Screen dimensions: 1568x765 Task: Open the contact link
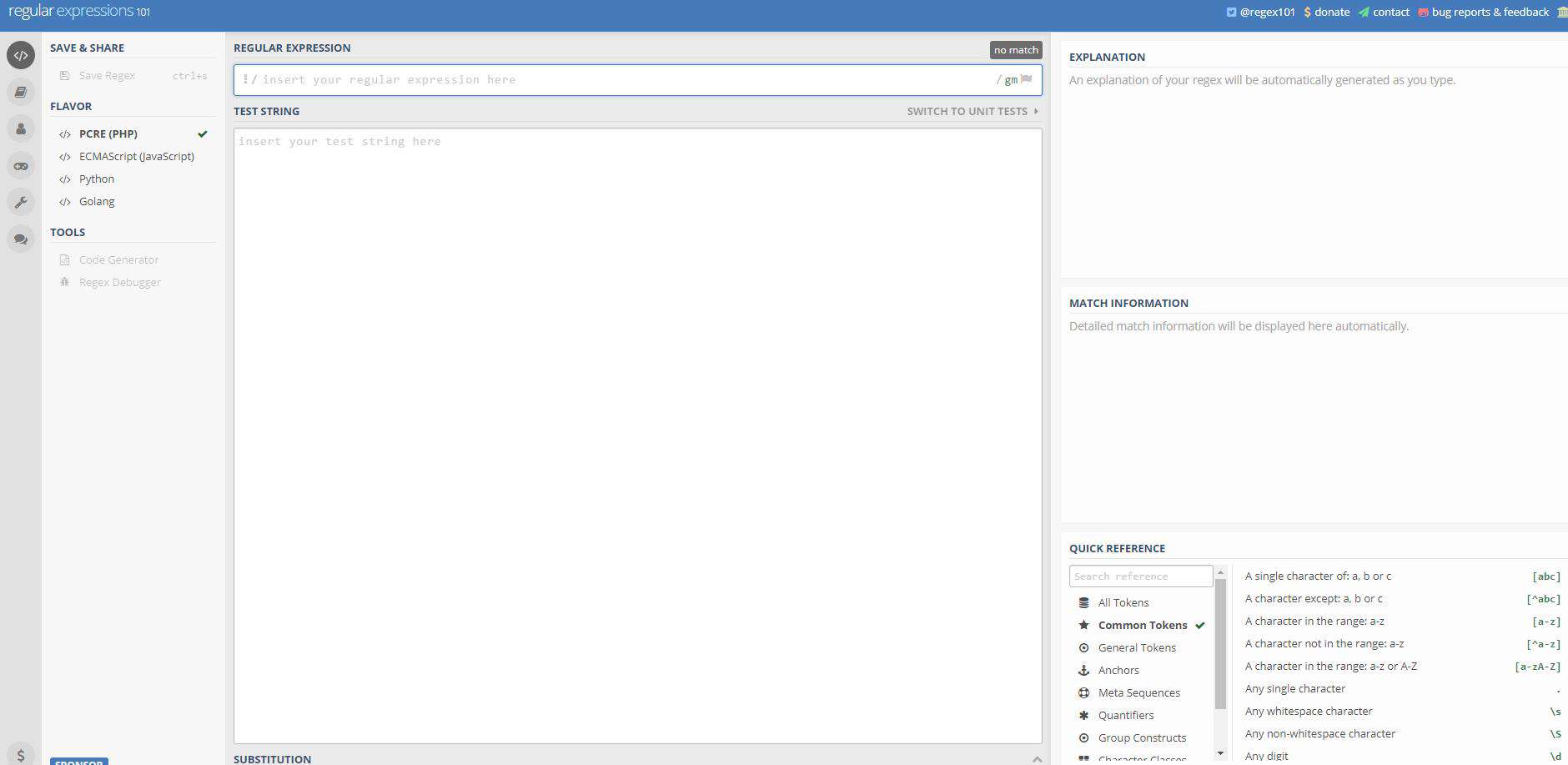click(x=1384, y=12)
